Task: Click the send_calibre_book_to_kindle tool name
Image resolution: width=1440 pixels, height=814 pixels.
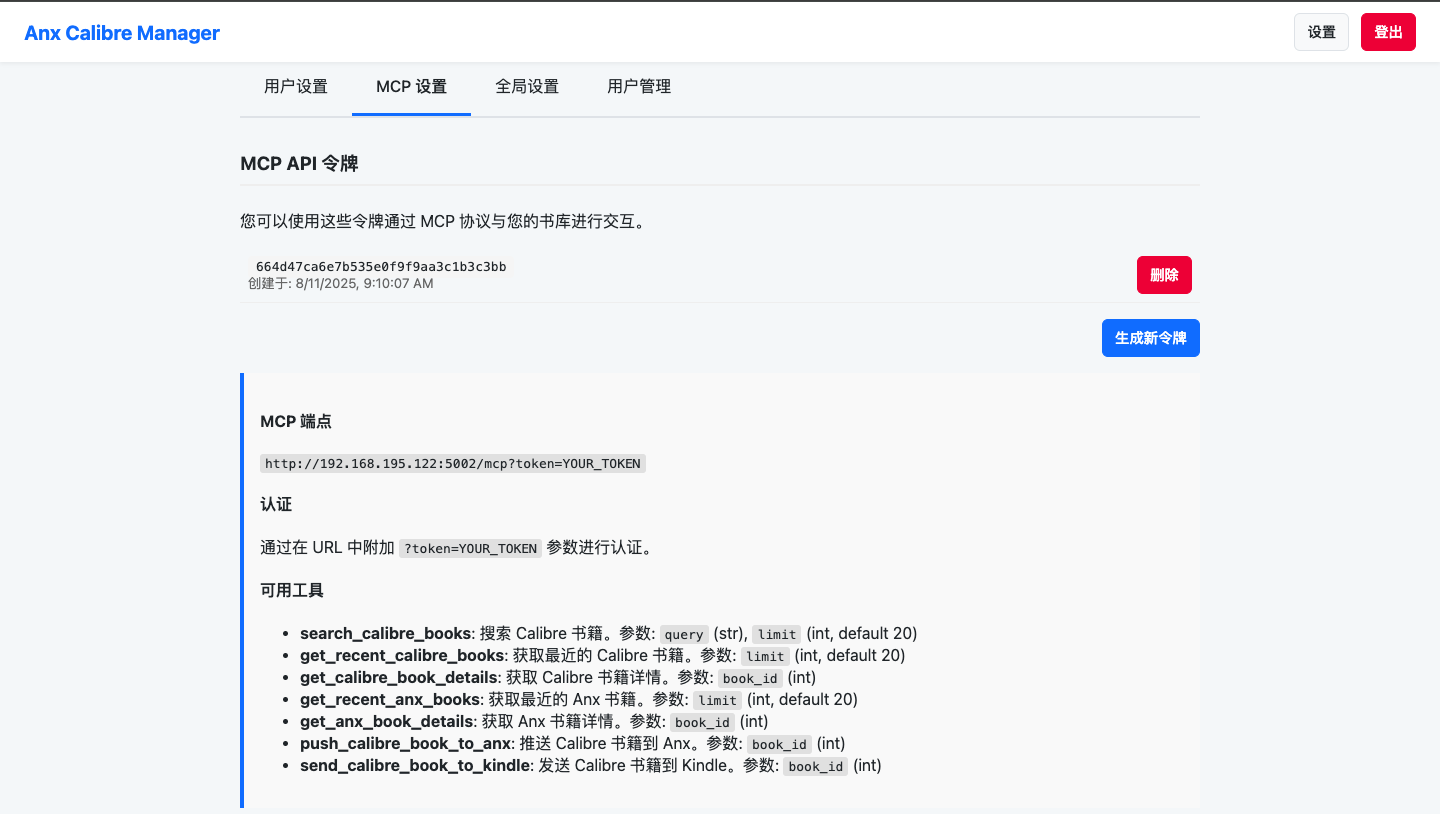Action: click(x=415, y=766)
